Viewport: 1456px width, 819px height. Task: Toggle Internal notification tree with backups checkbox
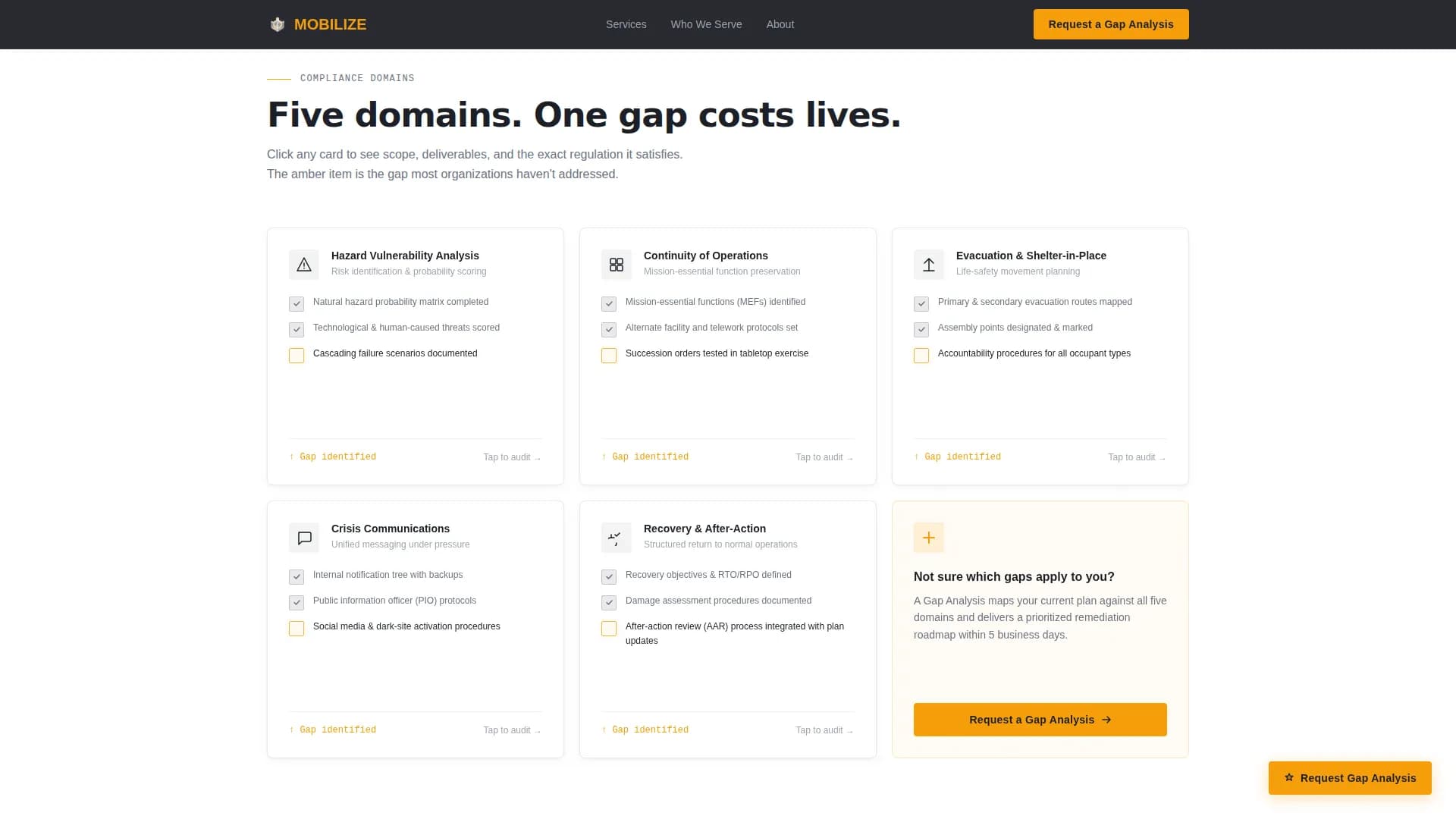pyautogui.click(x=297, y=576)
